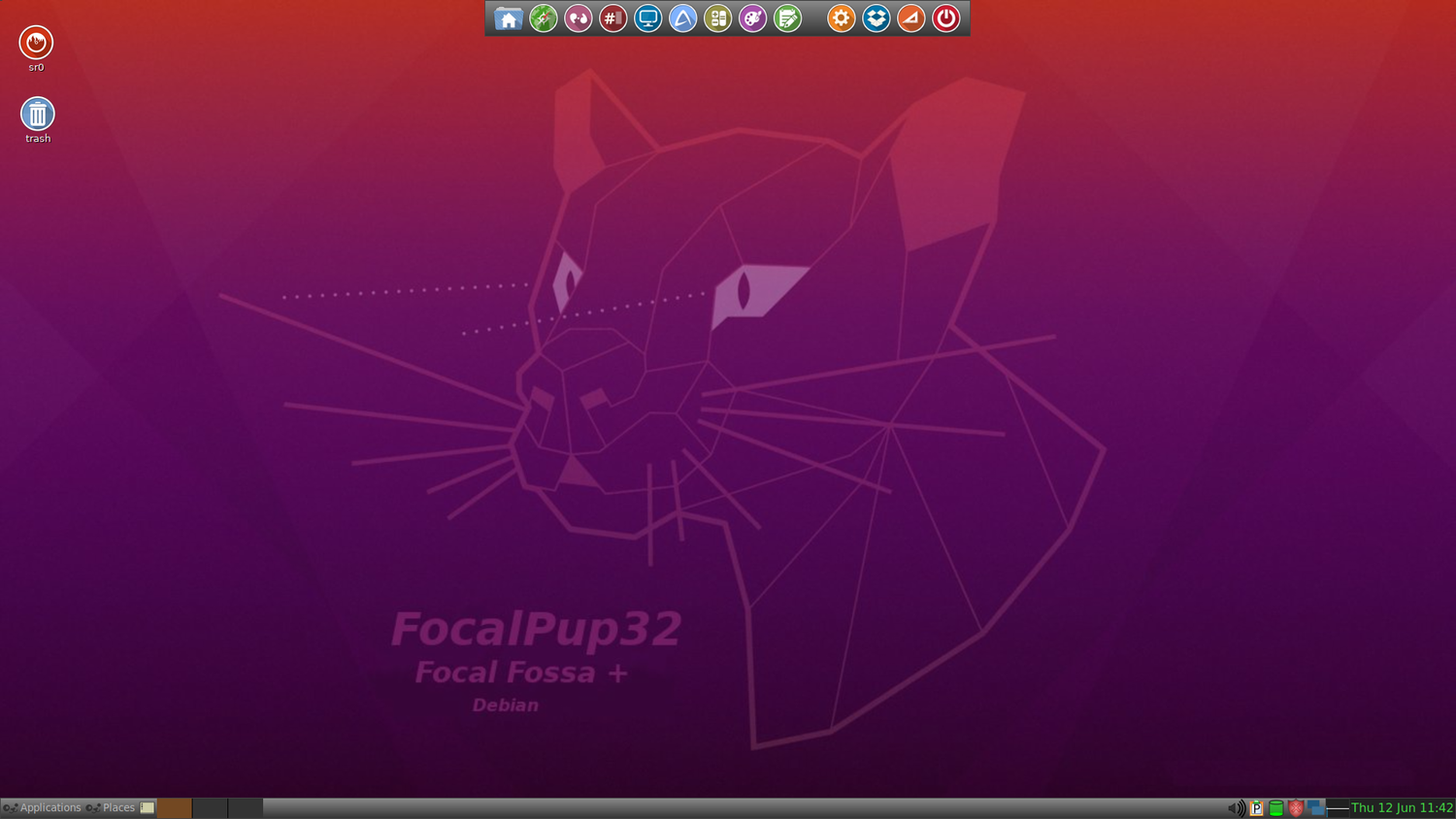Open the clipboard manager tray icon
Screen dimensions: 1456x819
(x=1256, y=807)
